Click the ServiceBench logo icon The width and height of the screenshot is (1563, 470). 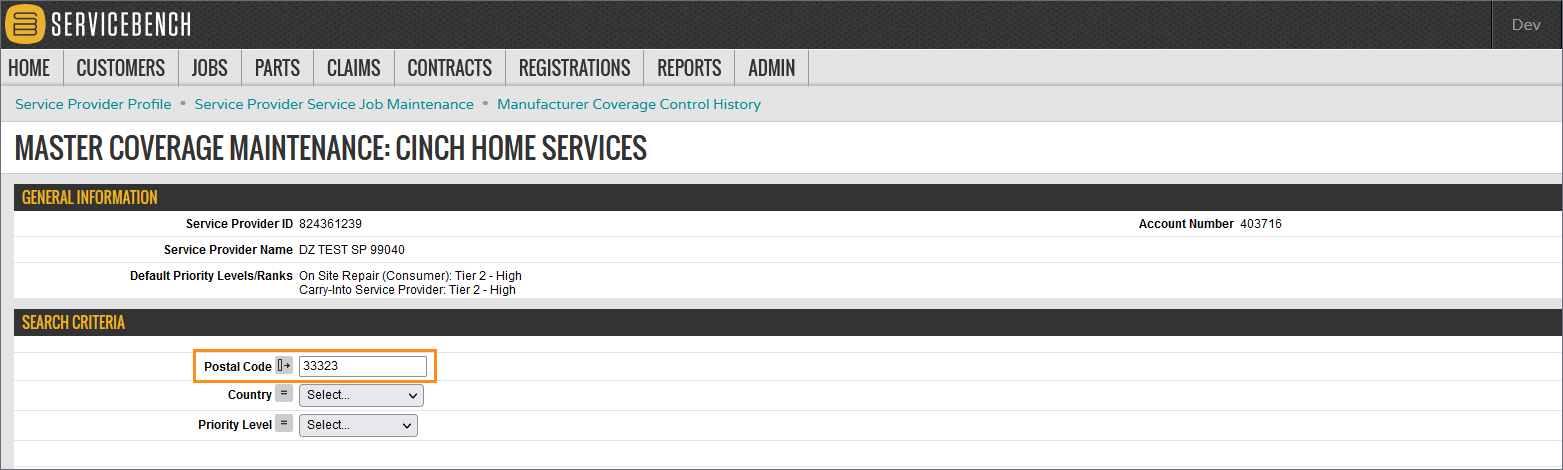click(25, 24)
